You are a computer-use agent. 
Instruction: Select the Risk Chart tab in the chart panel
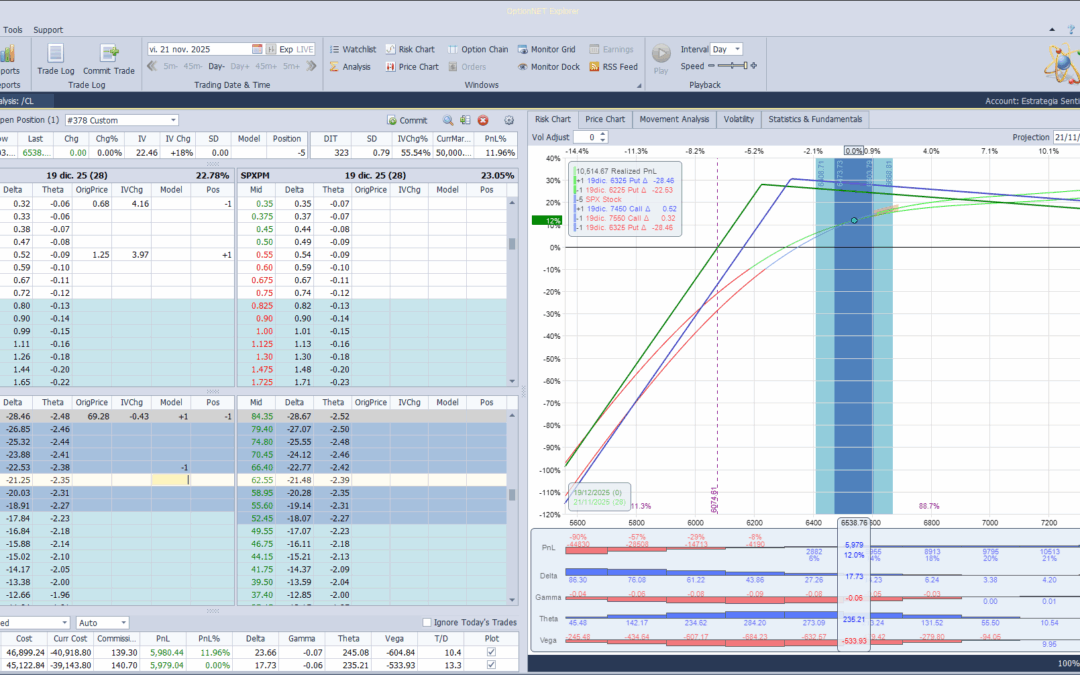552,119
